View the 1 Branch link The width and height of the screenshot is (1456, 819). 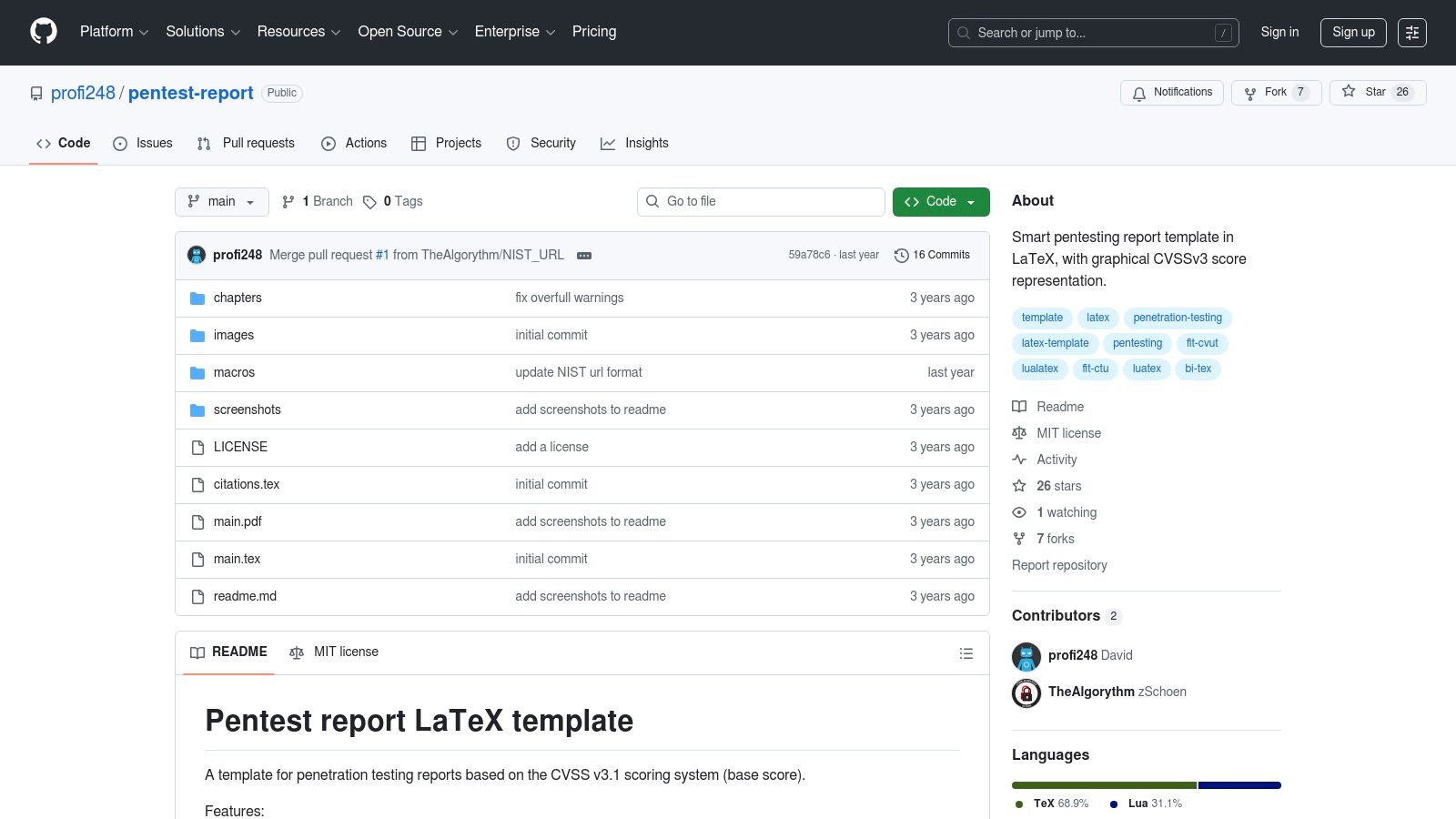[318, 202]
